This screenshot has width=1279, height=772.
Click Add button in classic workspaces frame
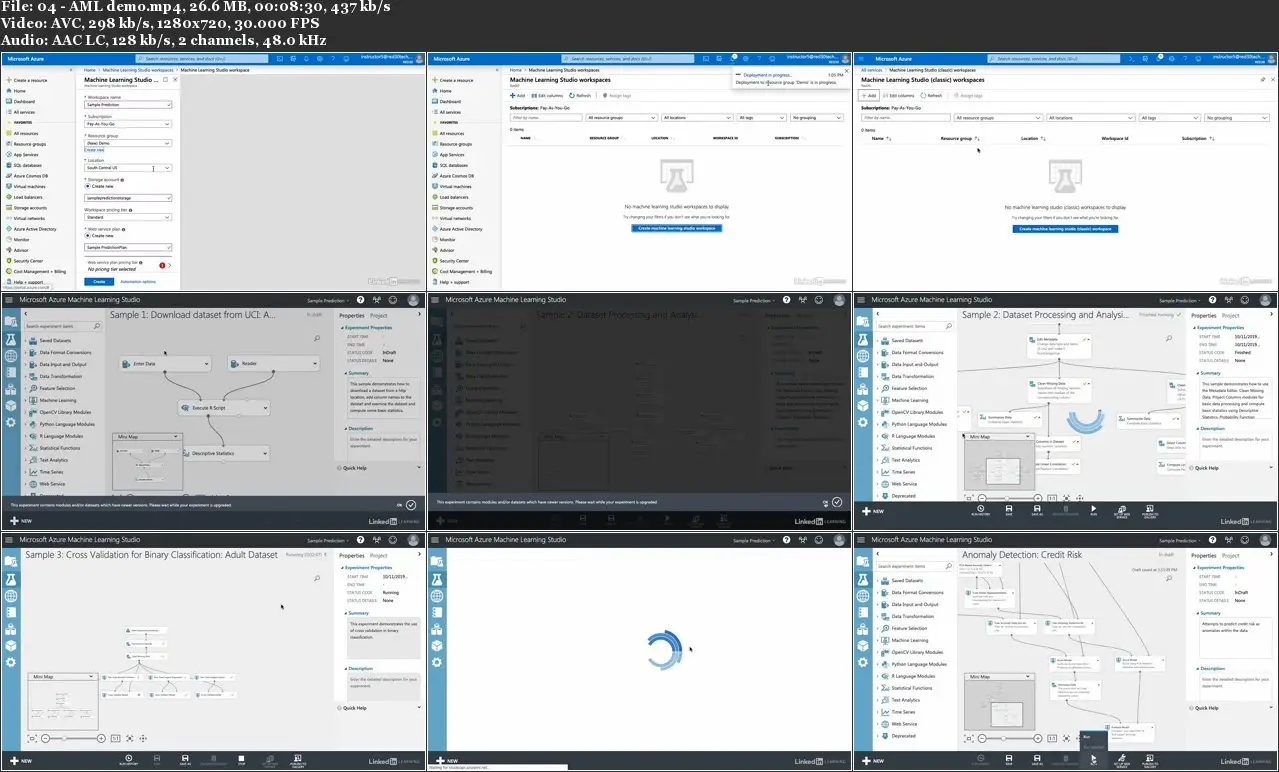tap(871, 96)
